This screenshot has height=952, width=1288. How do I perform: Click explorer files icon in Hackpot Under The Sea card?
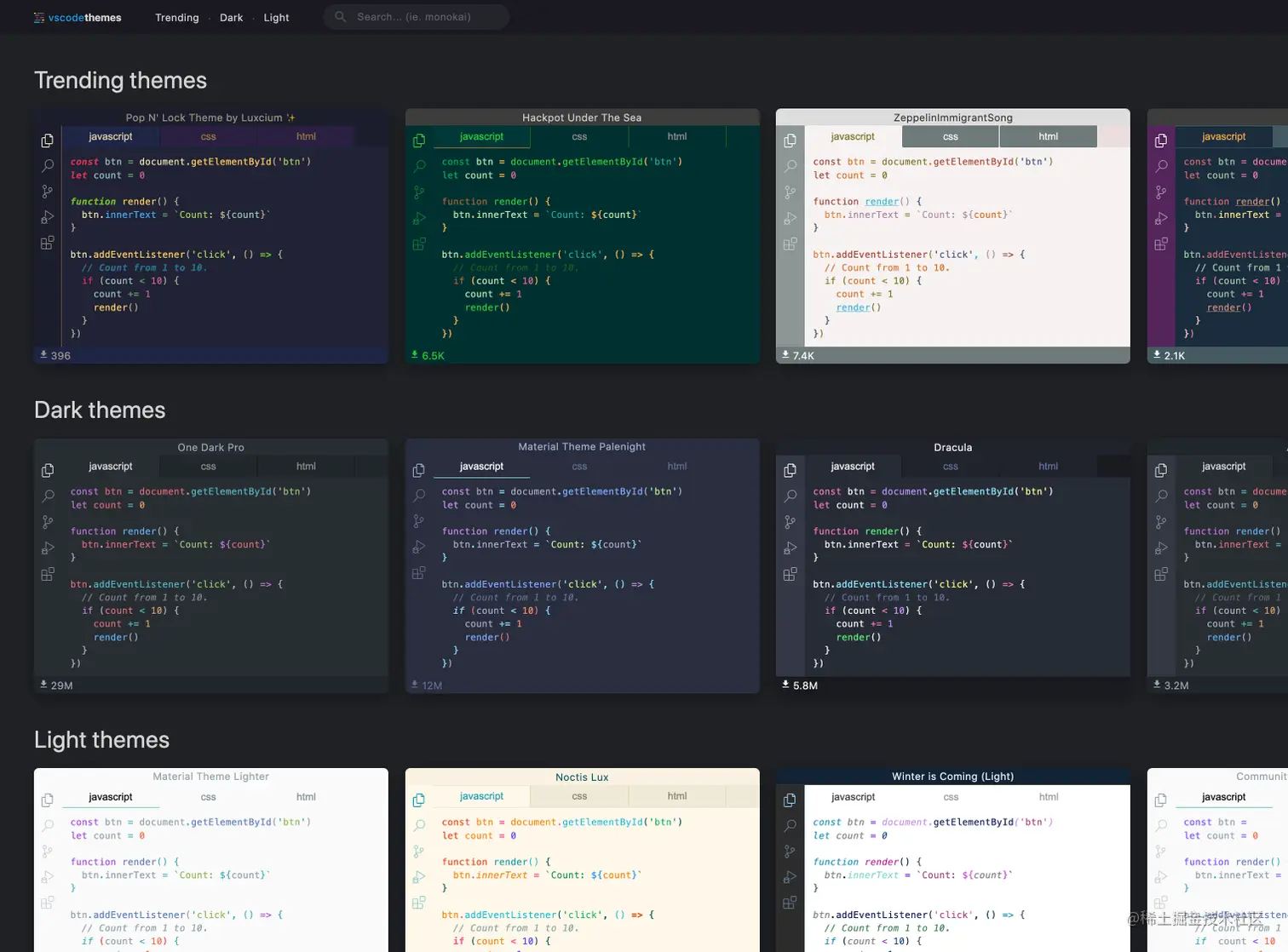419,141
